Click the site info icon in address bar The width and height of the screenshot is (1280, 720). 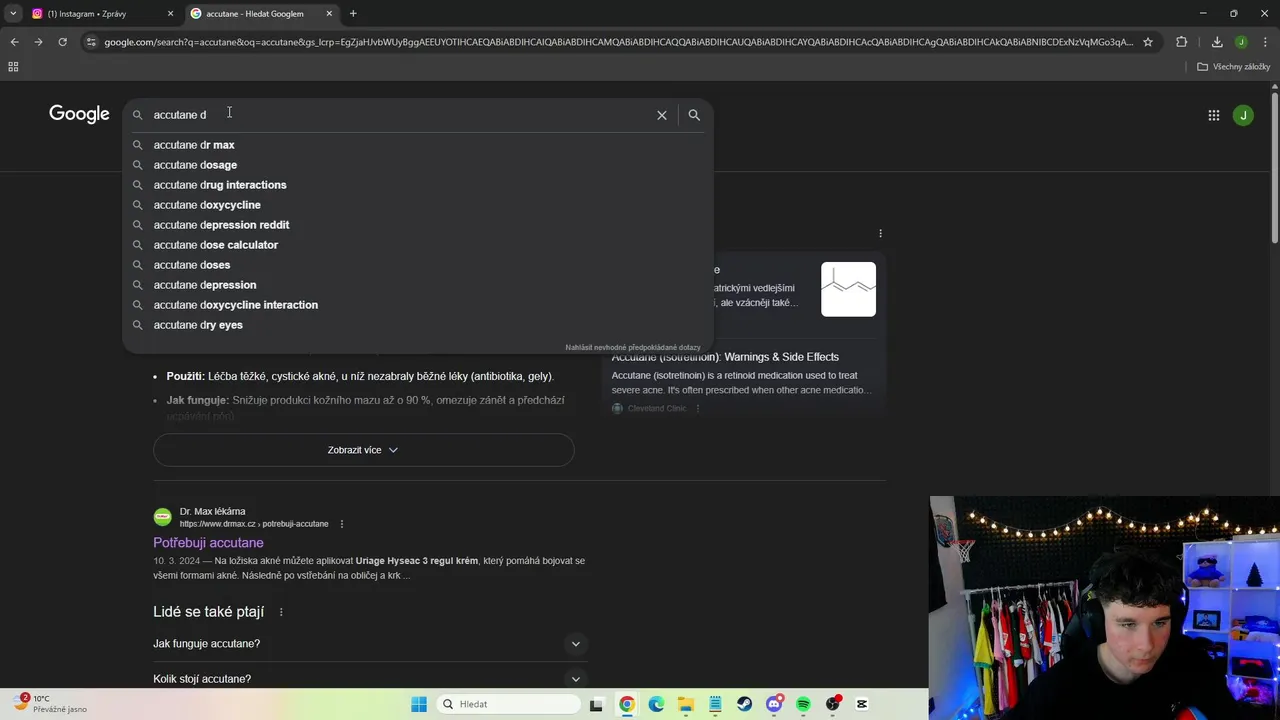91,42
